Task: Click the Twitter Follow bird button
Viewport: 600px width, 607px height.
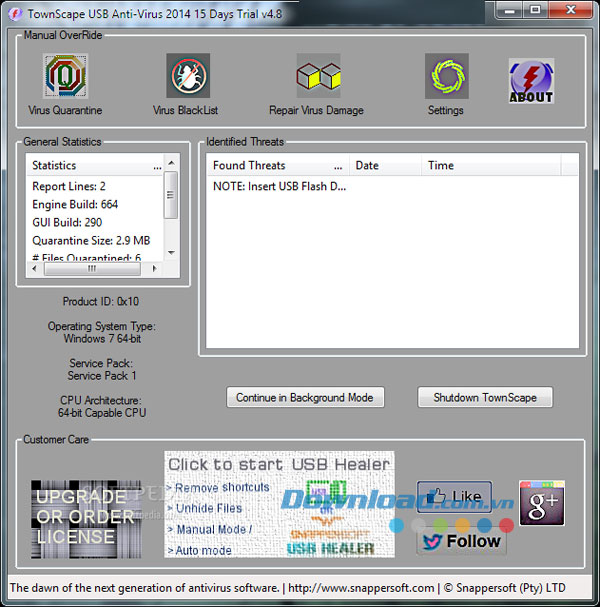Action: [461, 541]
